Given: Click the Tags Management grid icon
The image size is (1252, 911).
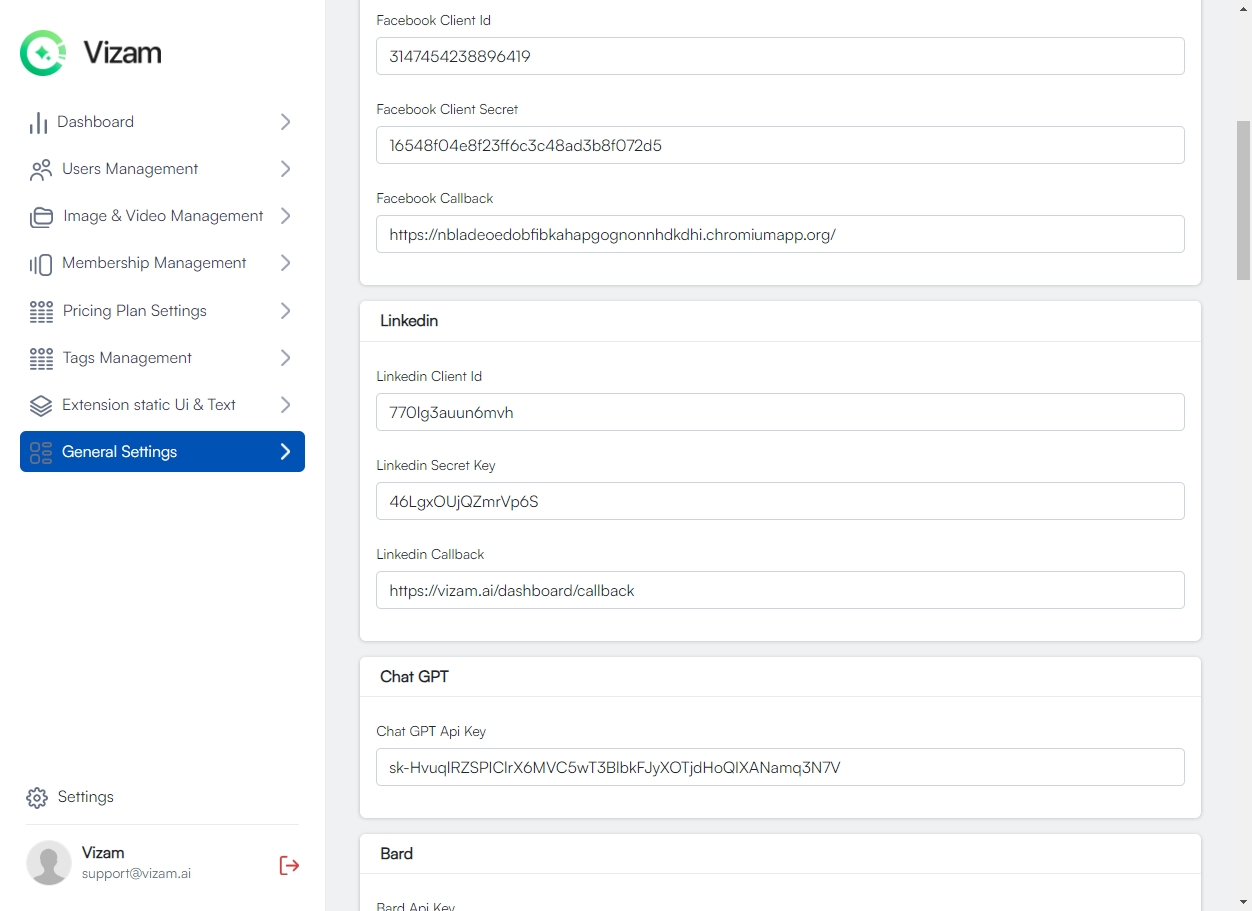Looking at the screenshot, I should pos(41,358).
